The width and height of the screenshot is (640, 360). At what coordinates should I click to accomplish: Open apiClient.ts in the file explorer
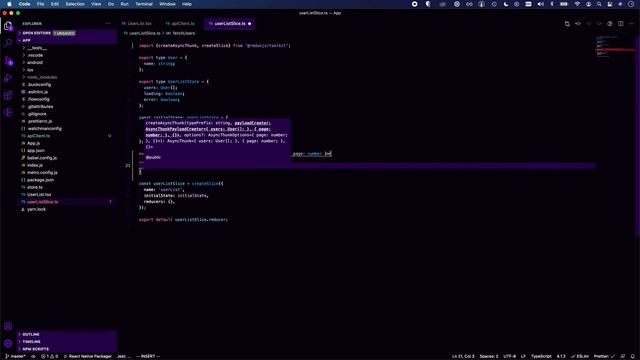67,136
